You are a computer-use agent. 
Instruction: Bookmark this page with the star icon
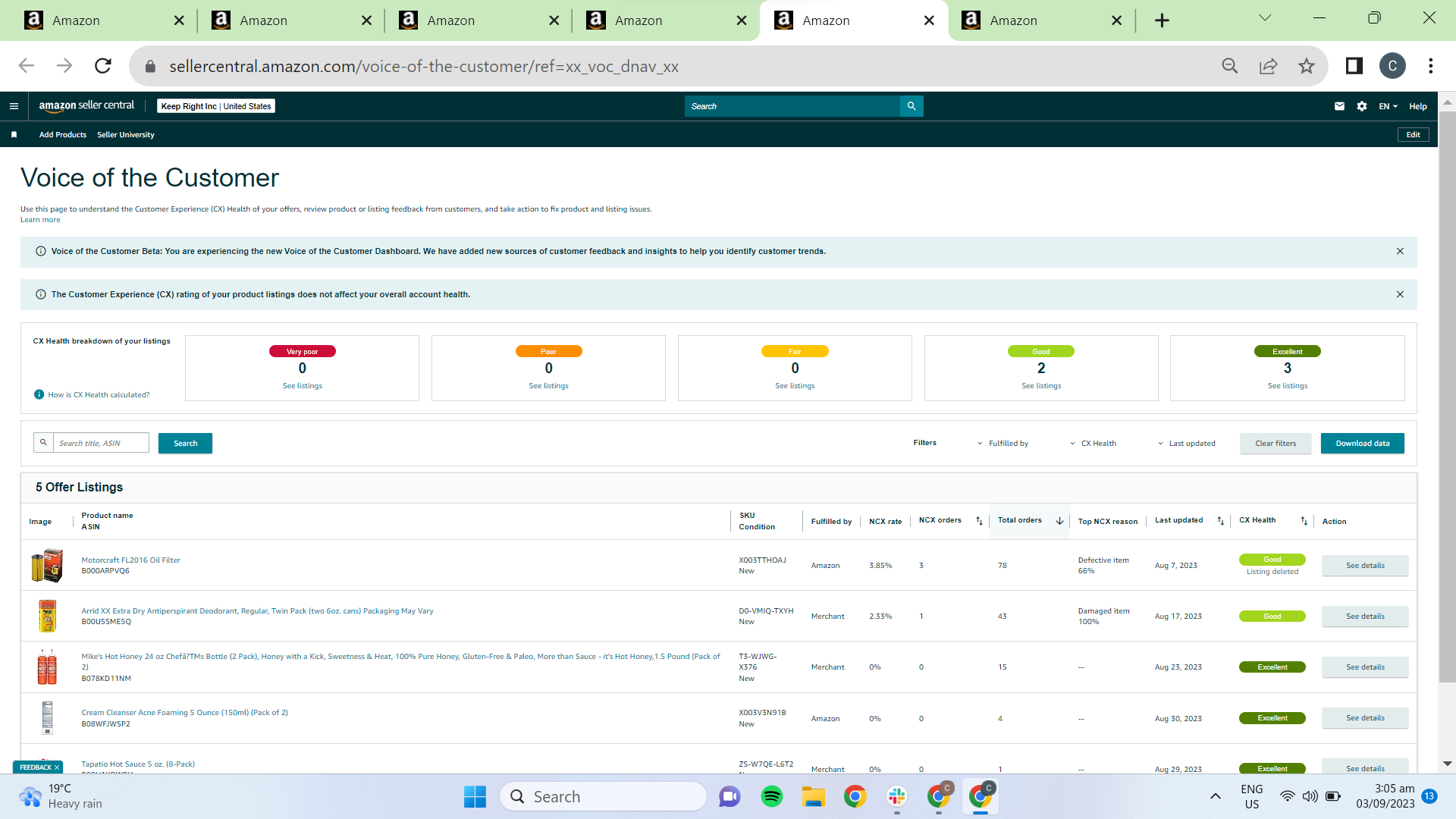pyautogui.click(x=1306, y=66)
